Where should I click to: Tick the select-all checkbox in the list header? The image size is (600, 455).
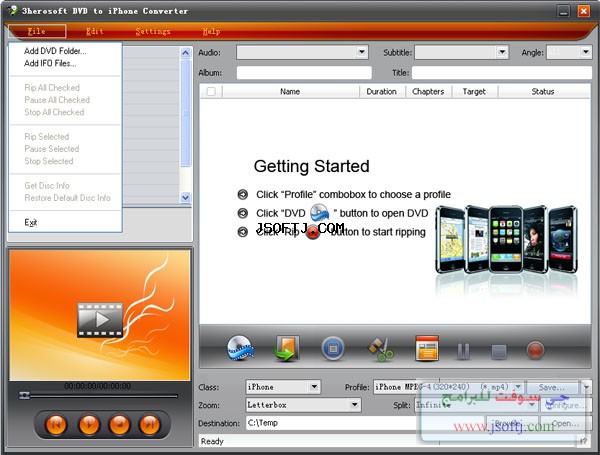click(211, 91)
